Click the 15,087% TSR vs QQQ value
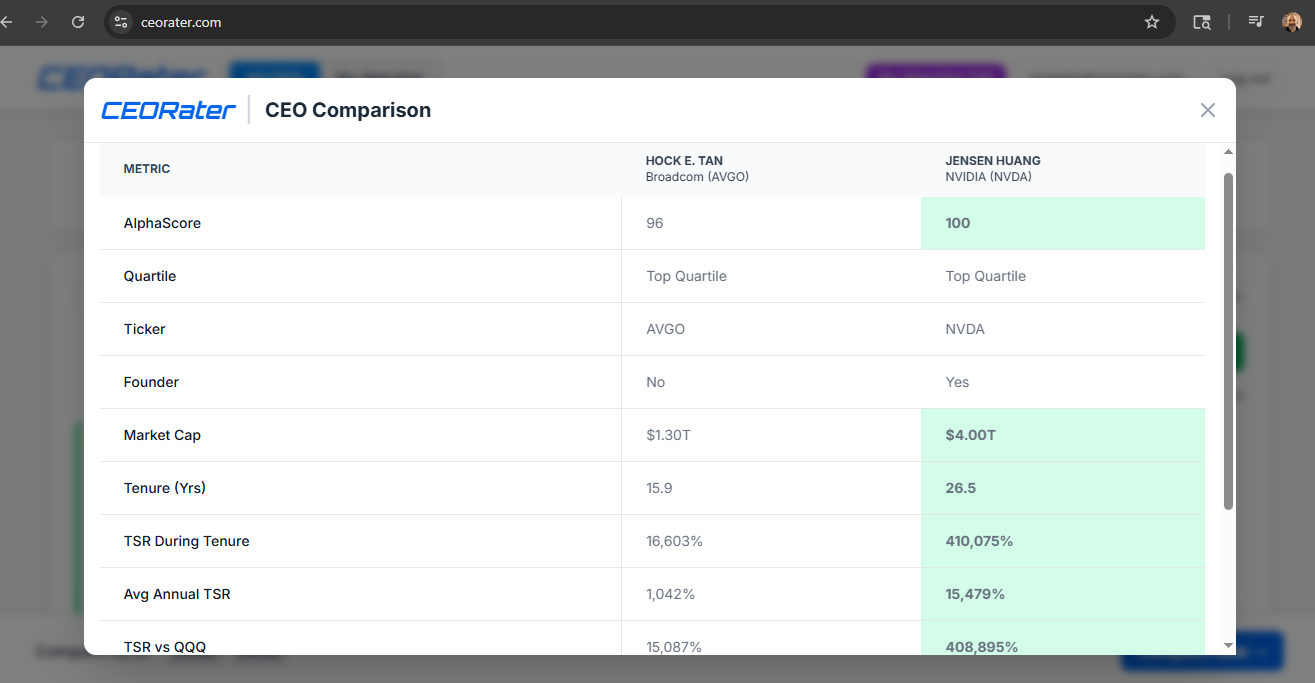The image size is (1315, 683). point(675,647)
